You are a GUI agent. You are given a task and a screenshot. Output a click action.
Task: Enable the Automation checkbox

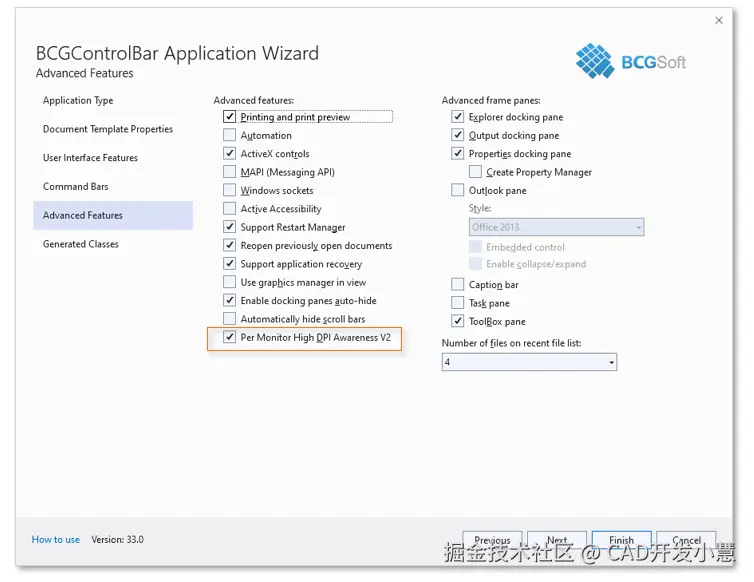[x=229, y=135]
